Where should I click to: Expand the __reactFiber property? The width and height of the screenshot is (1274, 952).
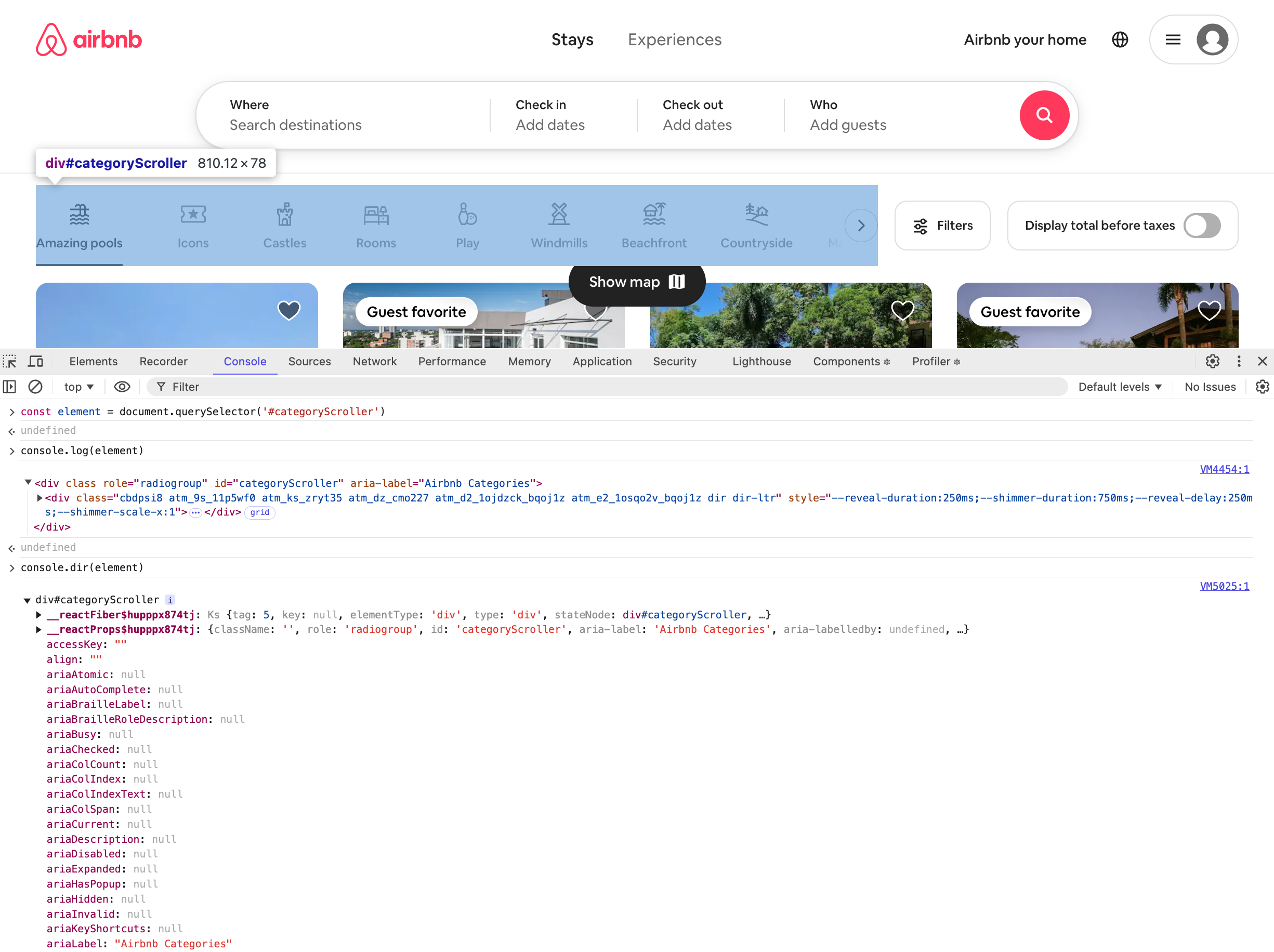coord(38,615)
